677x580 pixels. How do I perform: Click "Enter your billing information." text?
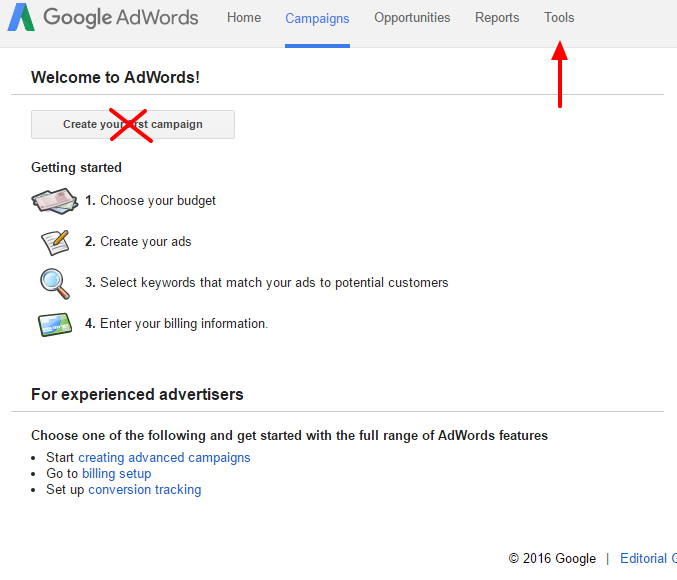[x=184, y=323]
